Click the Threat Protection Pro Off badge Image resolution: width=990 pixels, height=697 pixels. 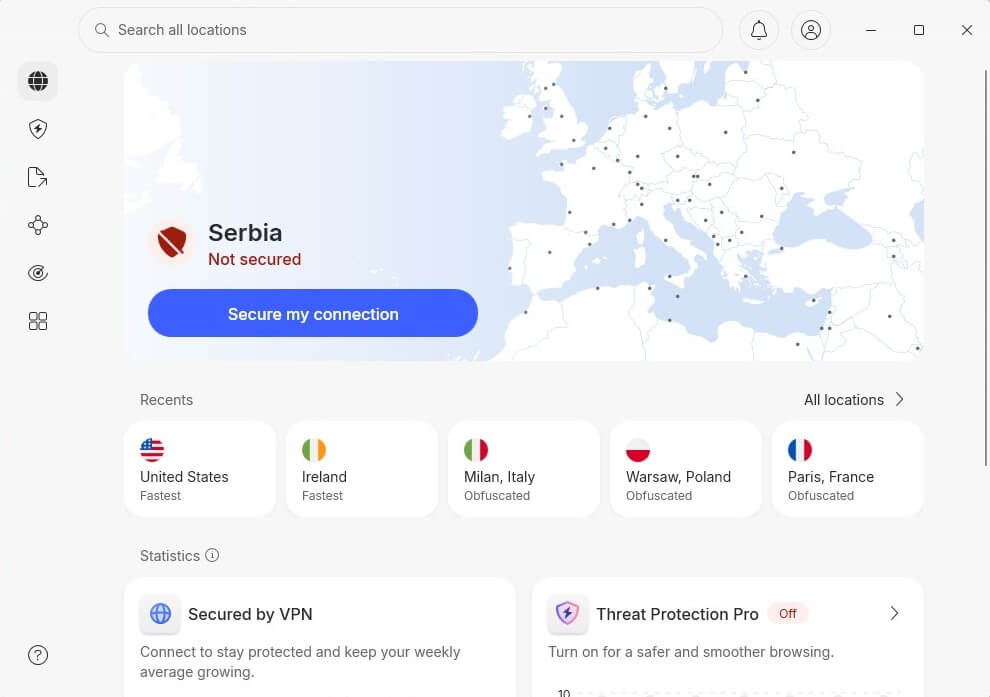pyautogui.click(x=787, y=614)
